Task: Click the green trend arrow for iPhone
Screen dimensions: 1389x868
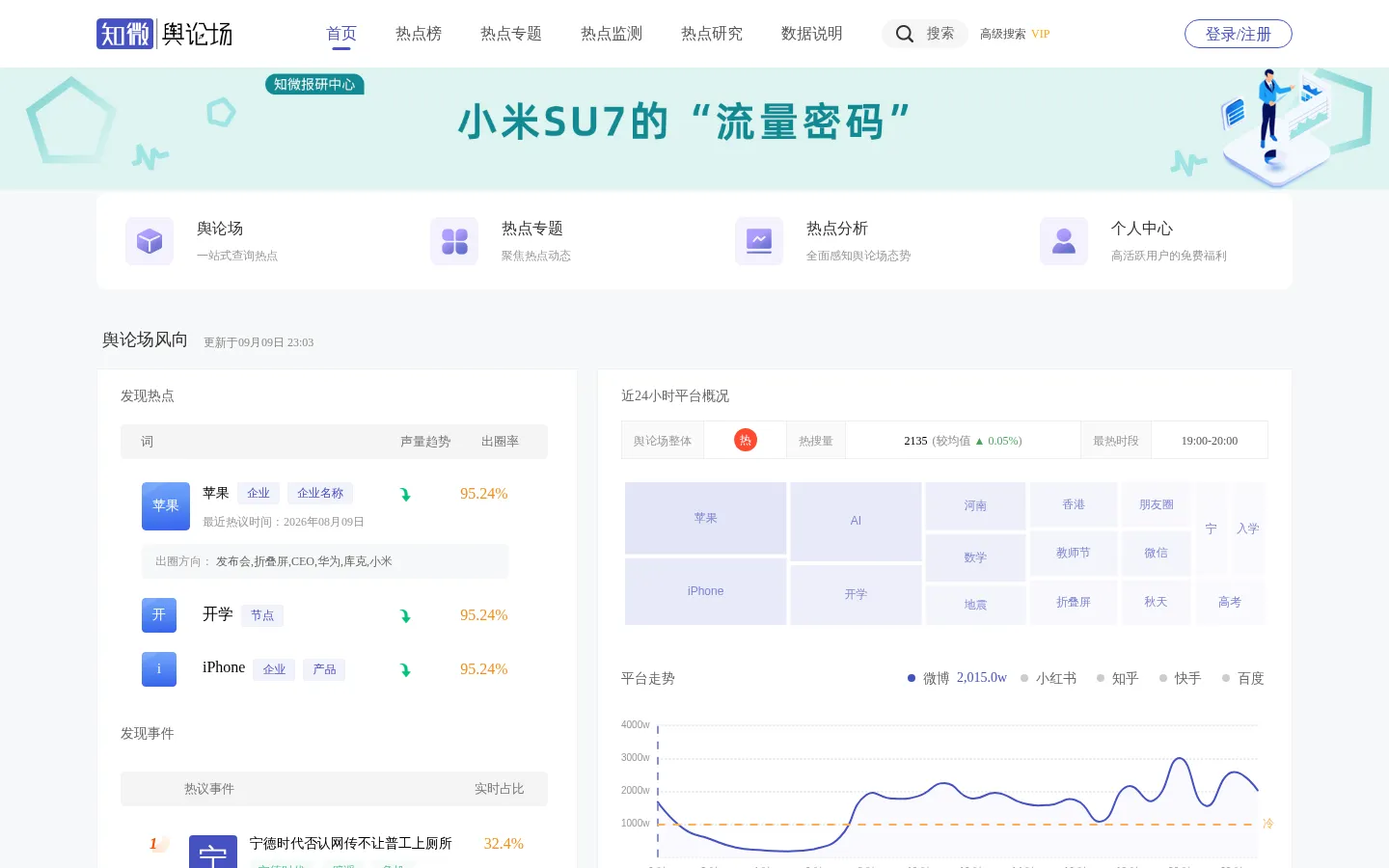Action: (406, 670)
